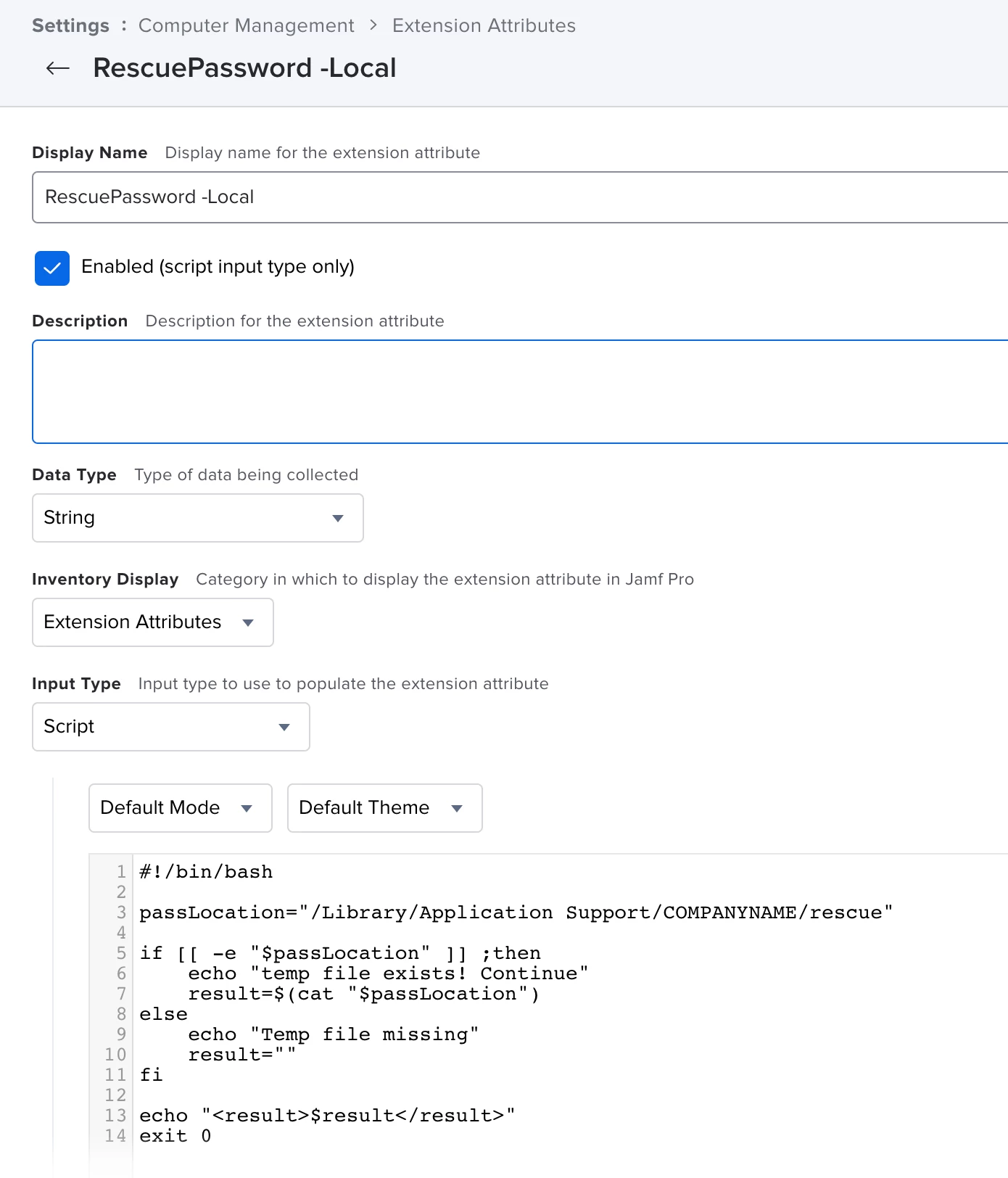Click the passLocation line in script editor
1008x1178 pixels.
pos(516,913)
